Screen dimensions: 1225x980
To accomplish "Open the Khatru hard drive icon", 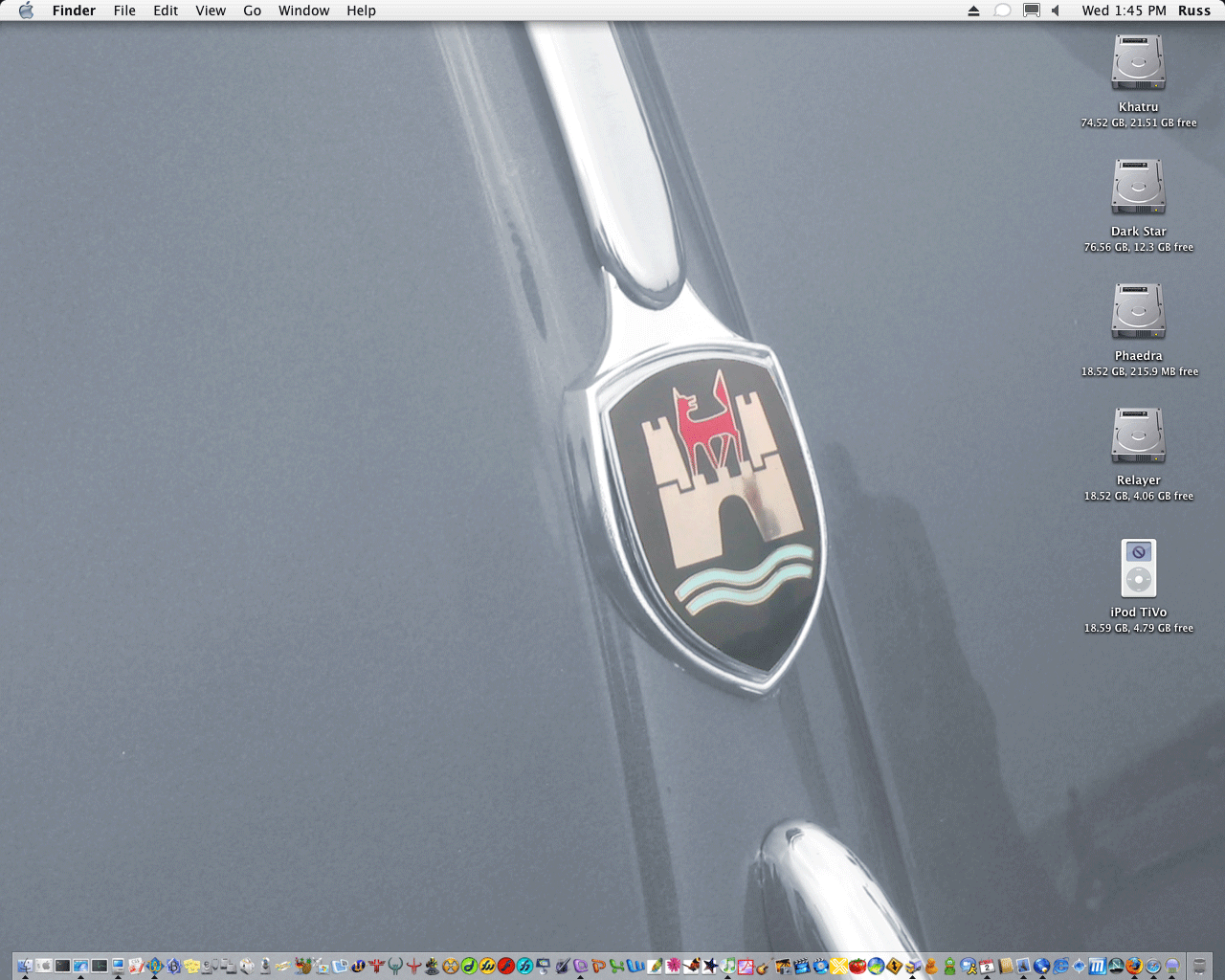I will click(x=1138, y=62).
